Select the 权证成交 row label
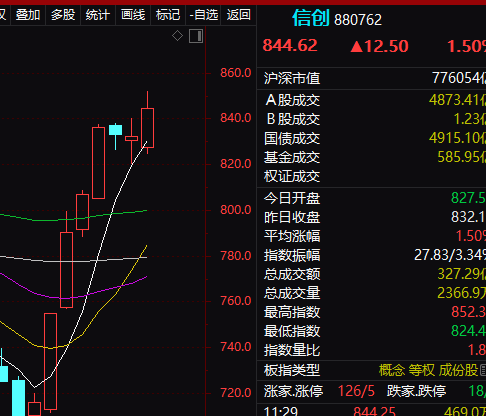The height and width of the screenshot is (416, 486). coord(292,176)
